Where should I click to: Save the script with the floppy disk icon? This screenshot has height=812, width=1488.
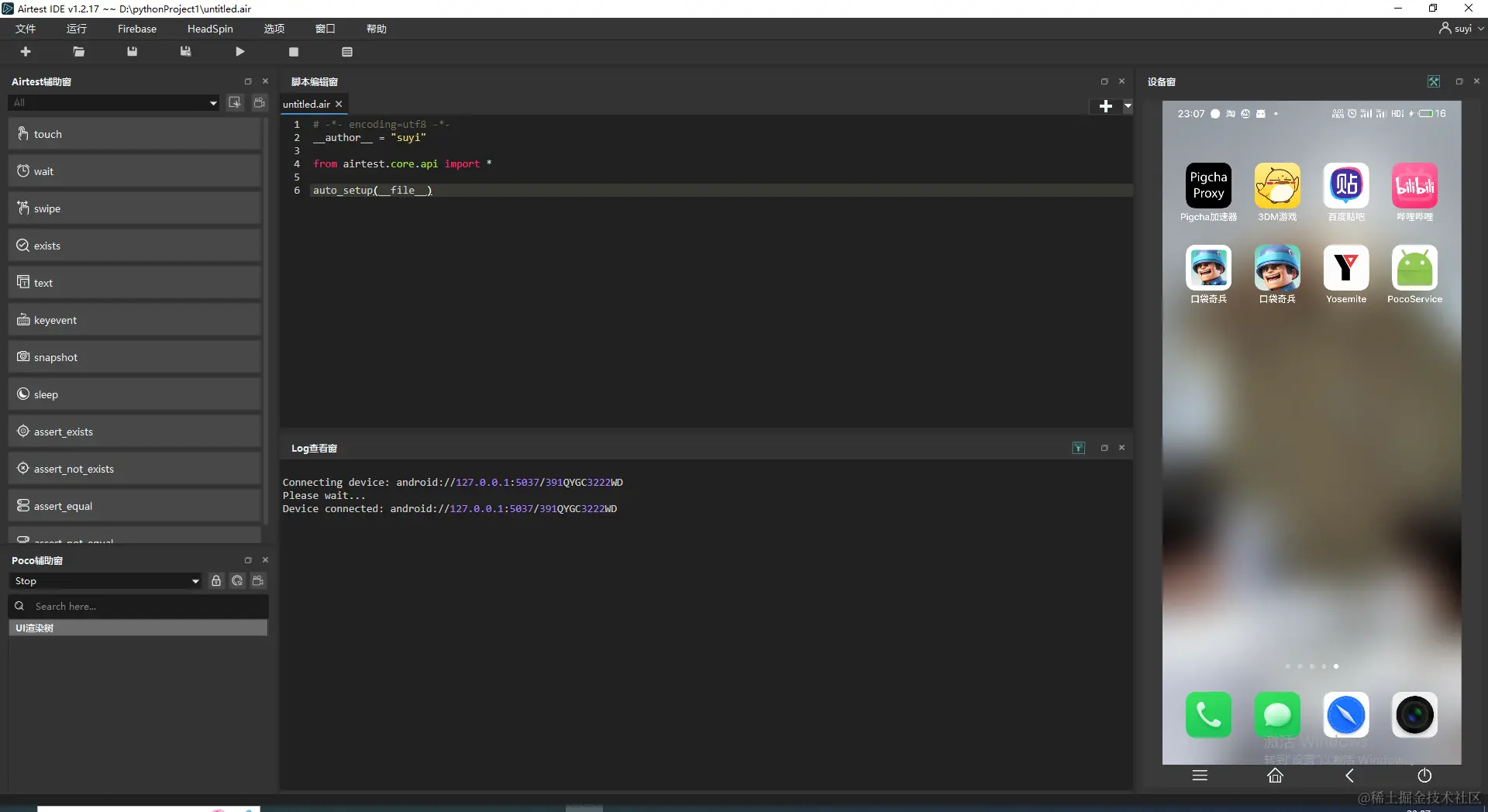tap(133, 52)
